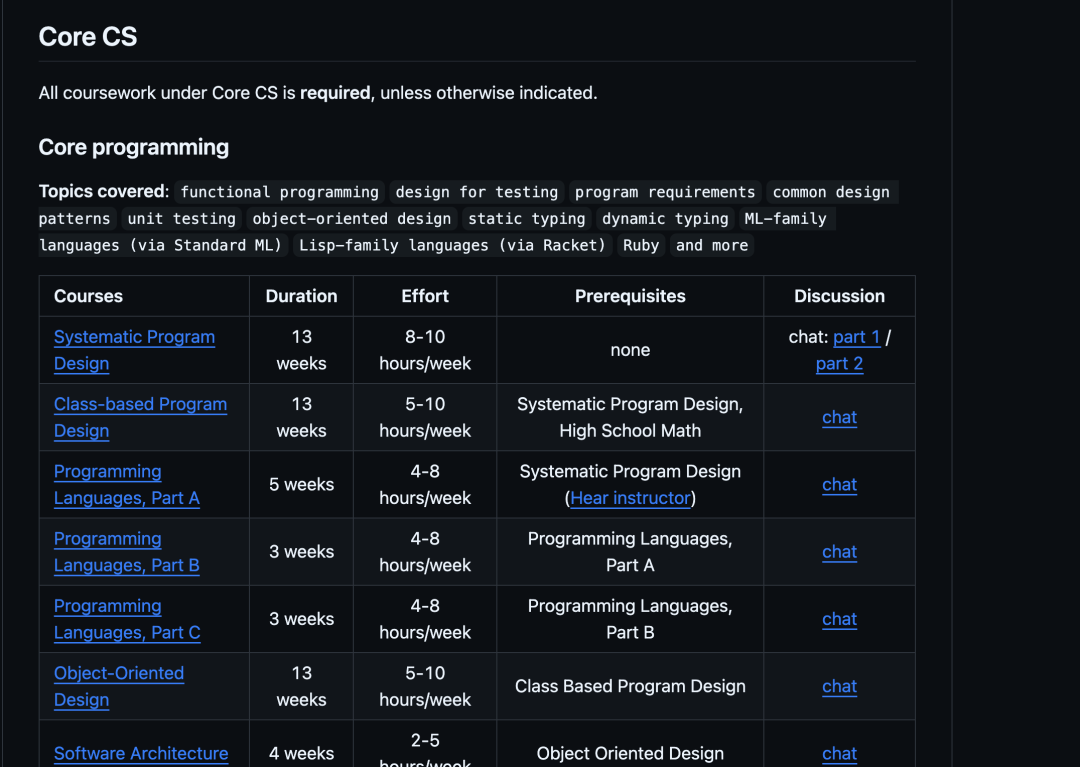This screenshot has width=1080, height=767.
Task: Click 'Class Based Program Design' prerequisite cell
Action: tap(630, 686)
